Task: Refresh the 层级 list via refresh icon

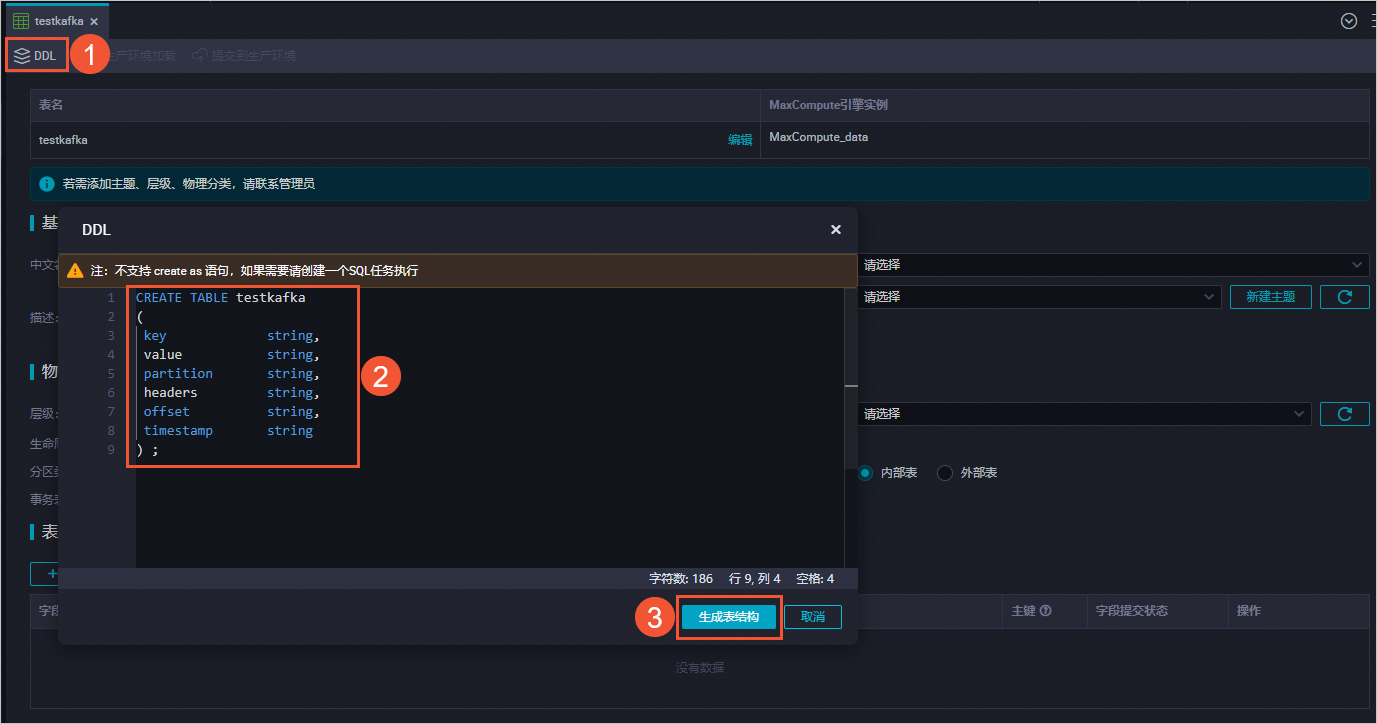Action: (x=1345, y=414)
